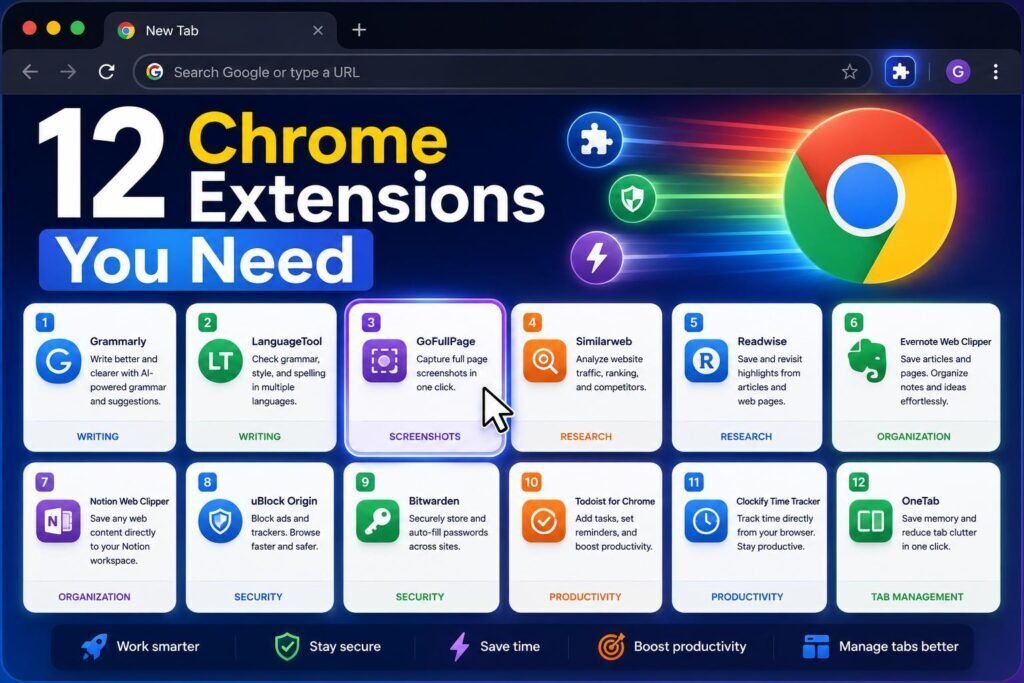
Task: Click the blue puzzle piece bubble near the logo
Action: (595, 140)
